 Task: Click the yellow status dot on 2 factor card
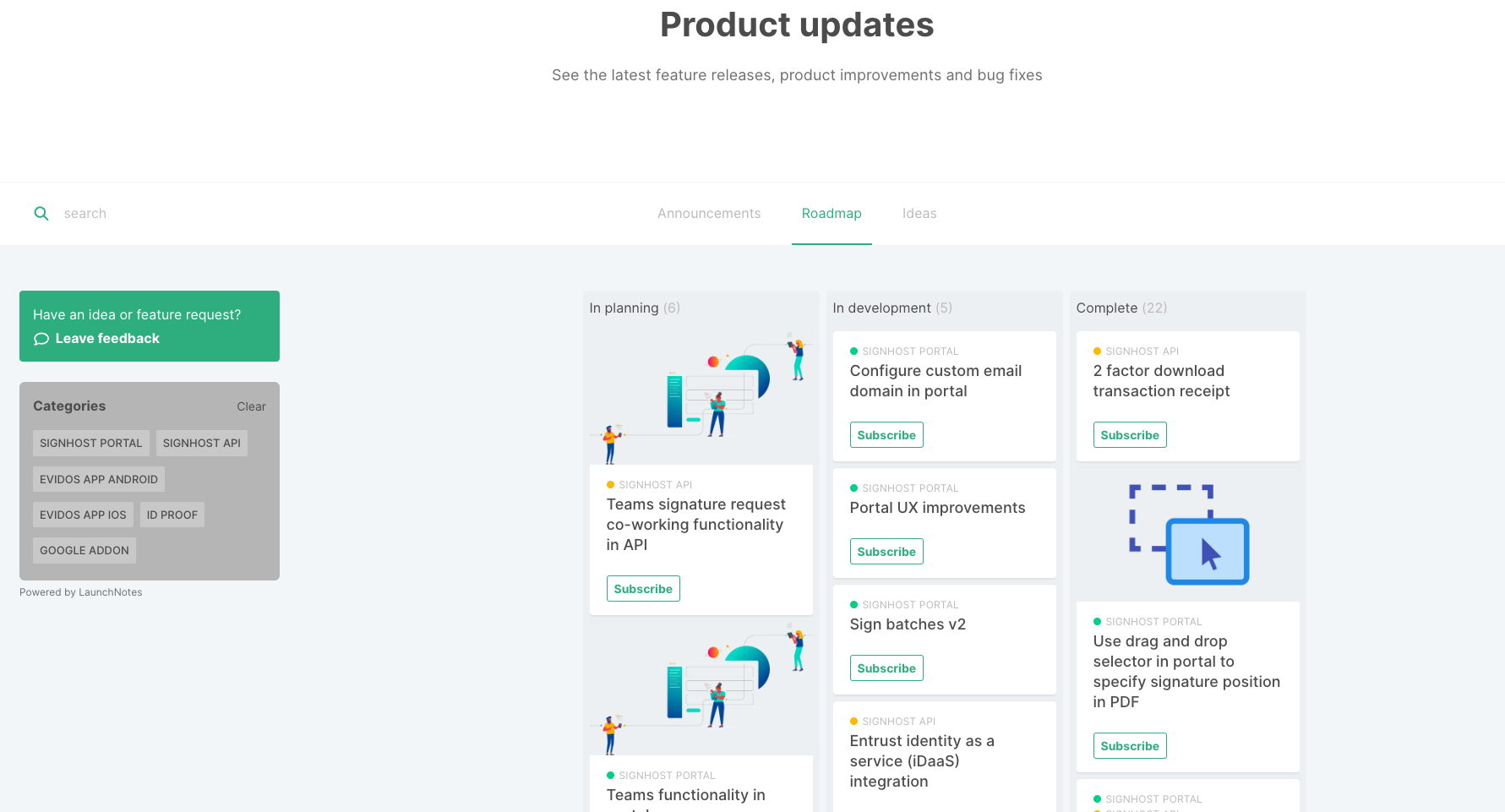pyautogui.click(x=1097, y=351)
